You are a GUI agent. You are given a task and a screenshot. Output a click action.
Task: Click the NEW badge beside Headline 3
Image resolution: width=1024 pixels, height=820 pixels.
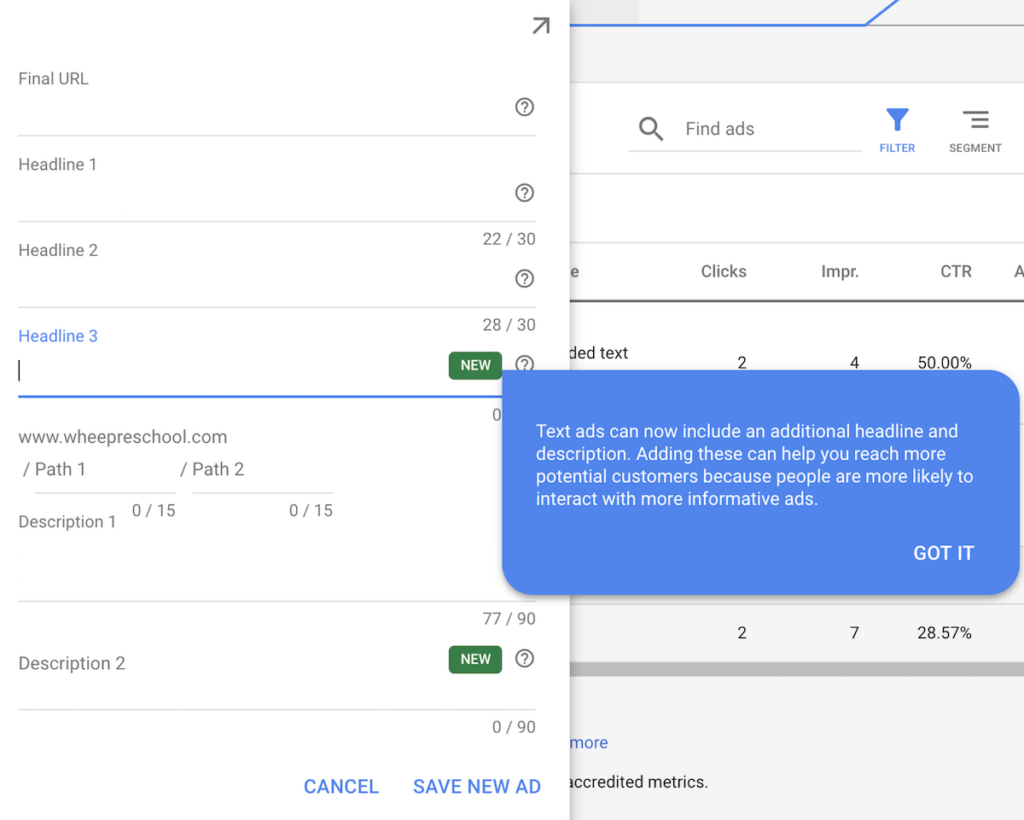(474, 365)
